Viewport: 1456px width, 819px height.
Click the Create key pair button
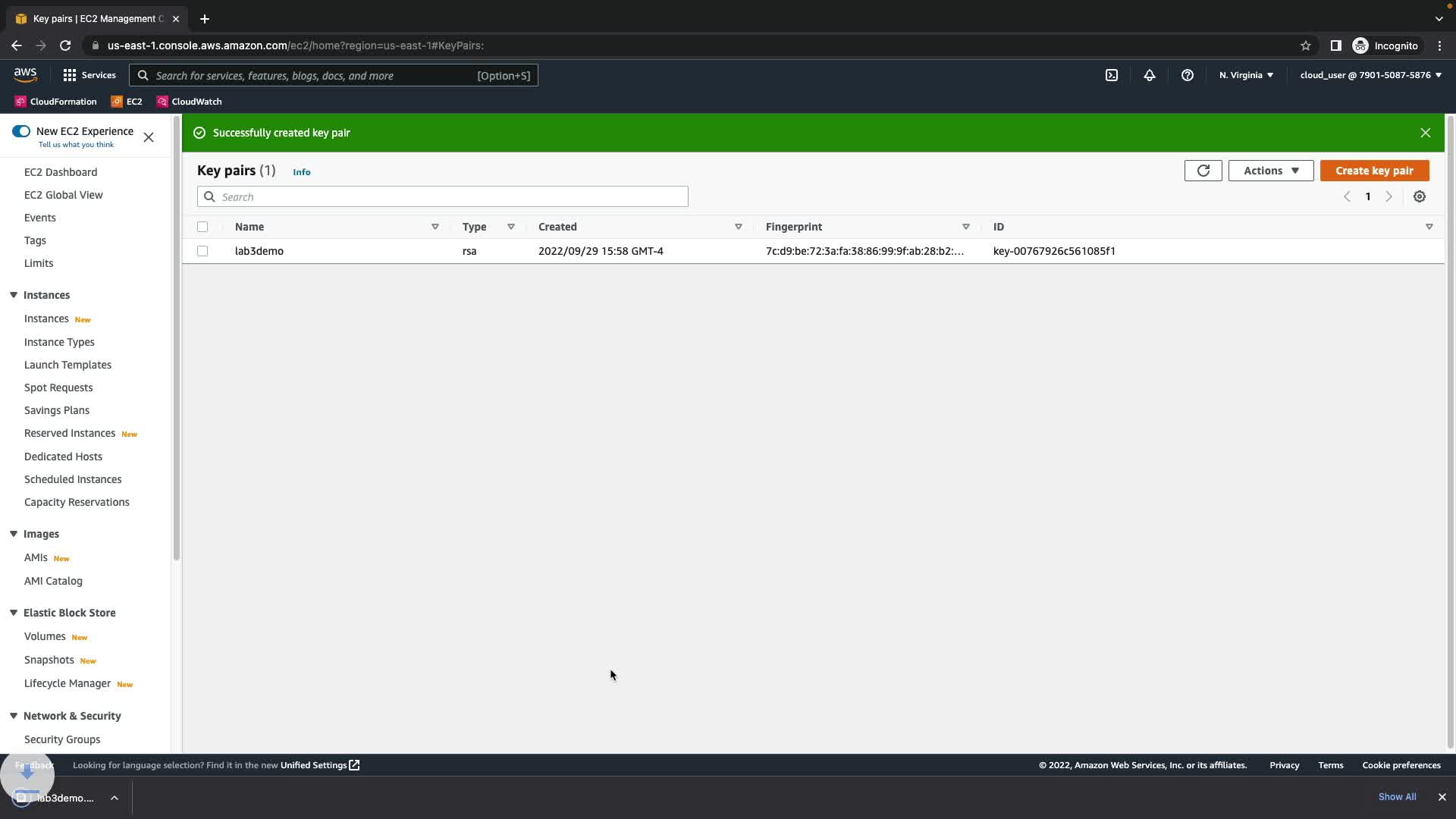(x=1373, y=171)
